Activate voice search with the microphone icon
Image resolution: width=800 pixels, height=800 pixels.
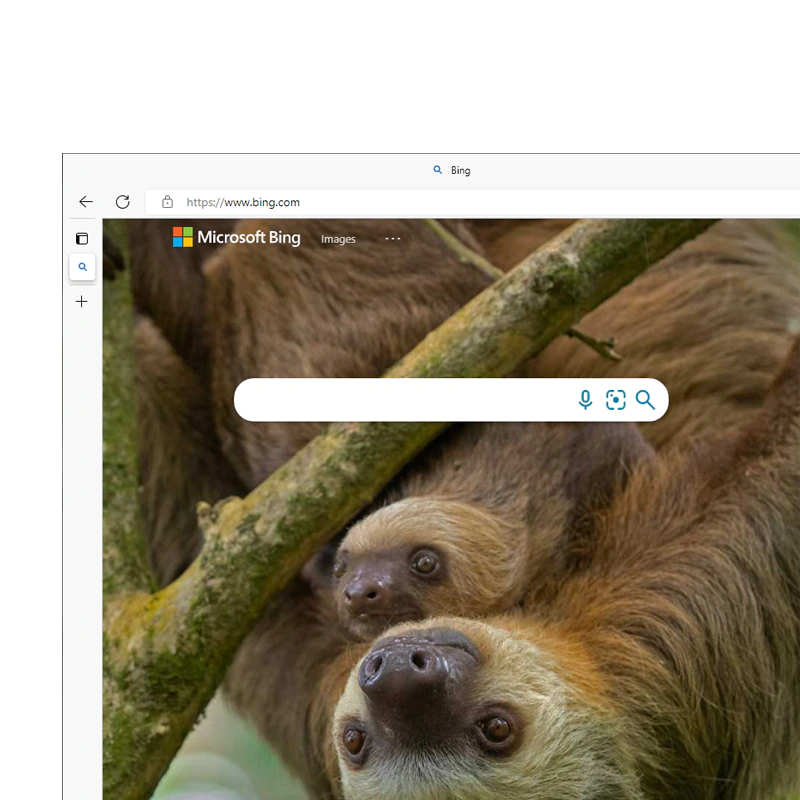click(585, 399)
